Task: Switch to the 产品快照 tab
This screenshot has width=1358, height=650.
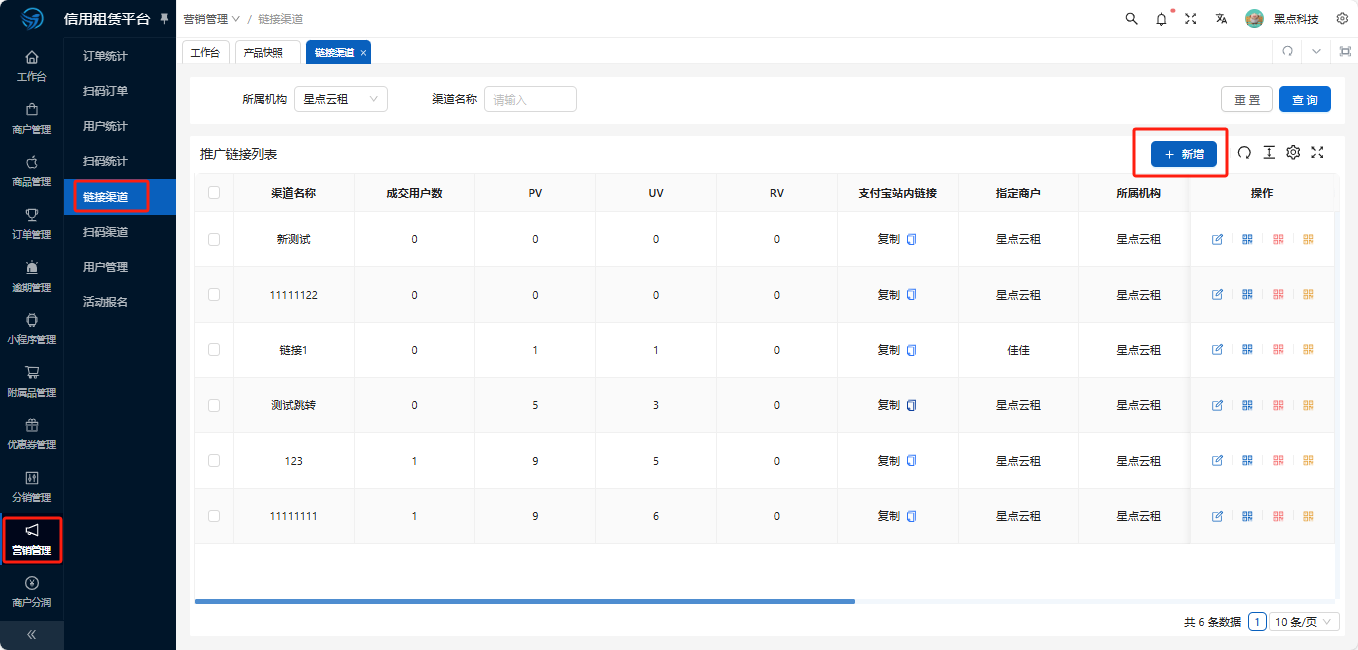Action: tap(265, 52)
